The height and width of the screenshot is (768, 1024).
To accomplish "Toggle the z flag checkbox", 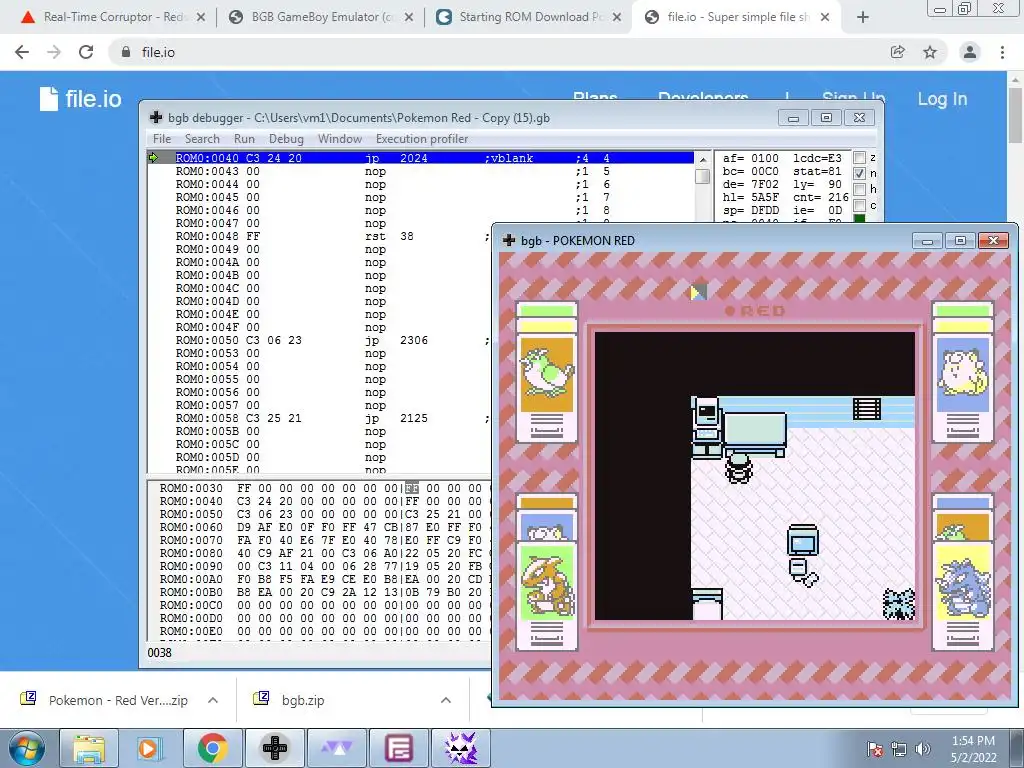I will tap(859, 157).
